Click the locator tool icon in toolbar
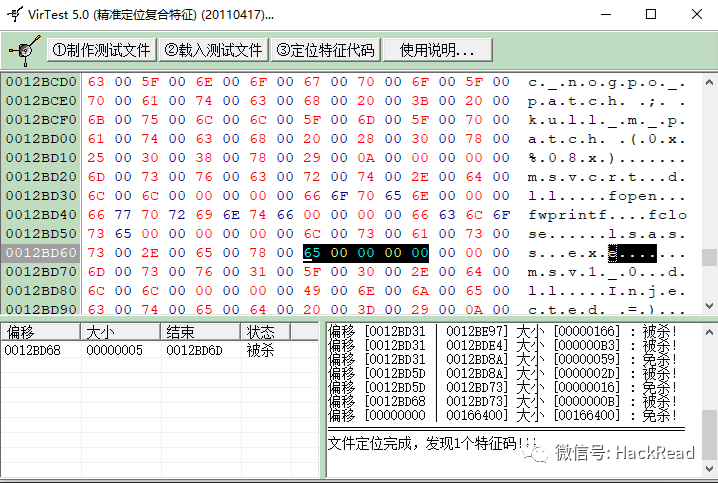 pyautogui.click(x=25, y=50)
